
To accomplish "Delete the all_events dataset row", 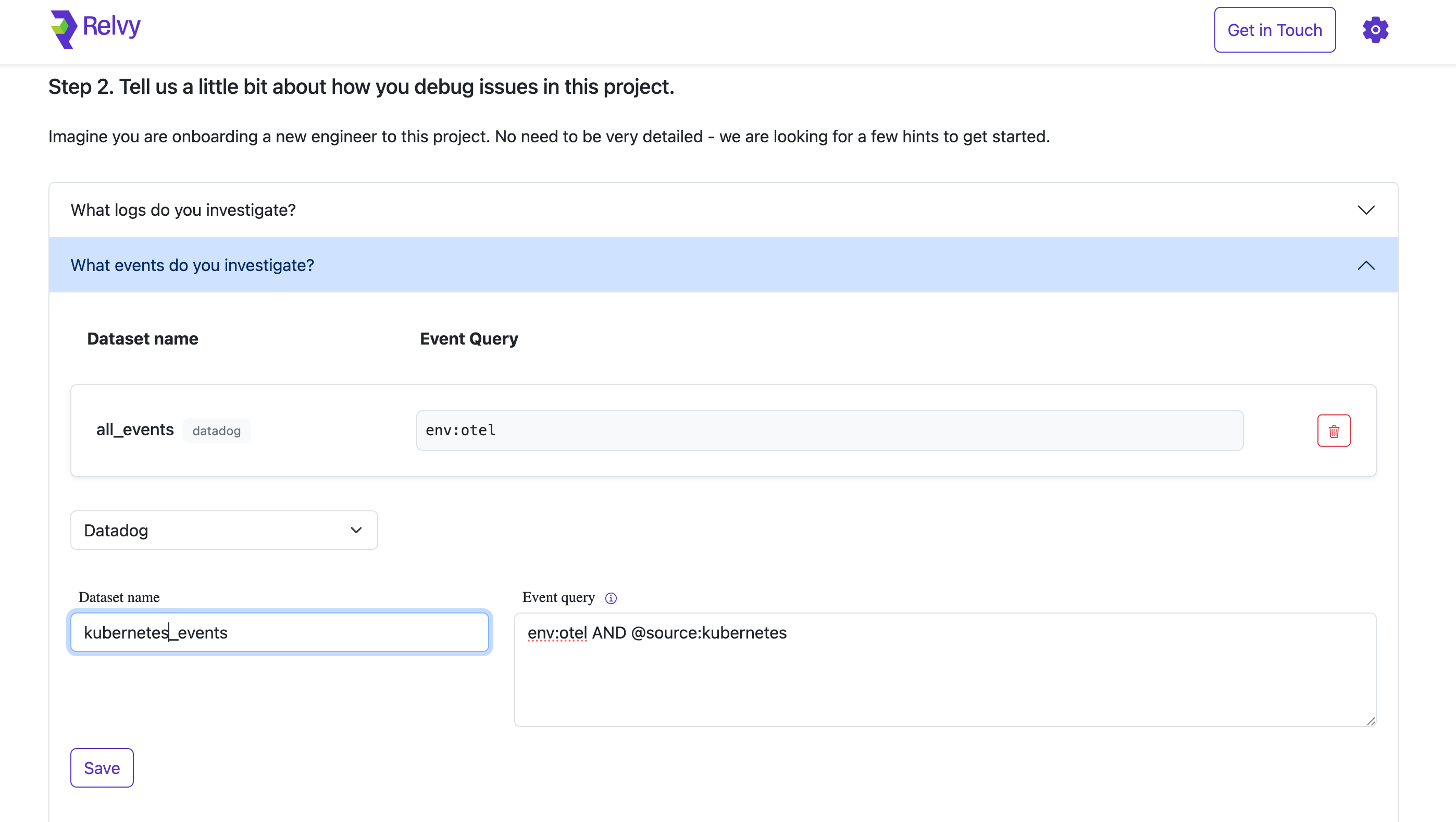I will 1334,431.
